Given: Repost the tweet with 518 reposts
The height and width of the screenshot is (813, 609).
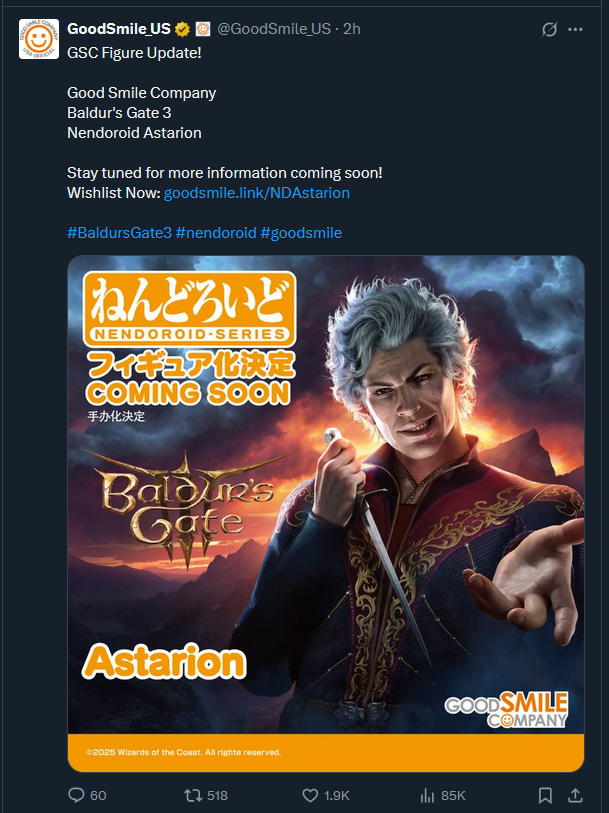Looking at the screenshot, I should click(x=206, y=795).
